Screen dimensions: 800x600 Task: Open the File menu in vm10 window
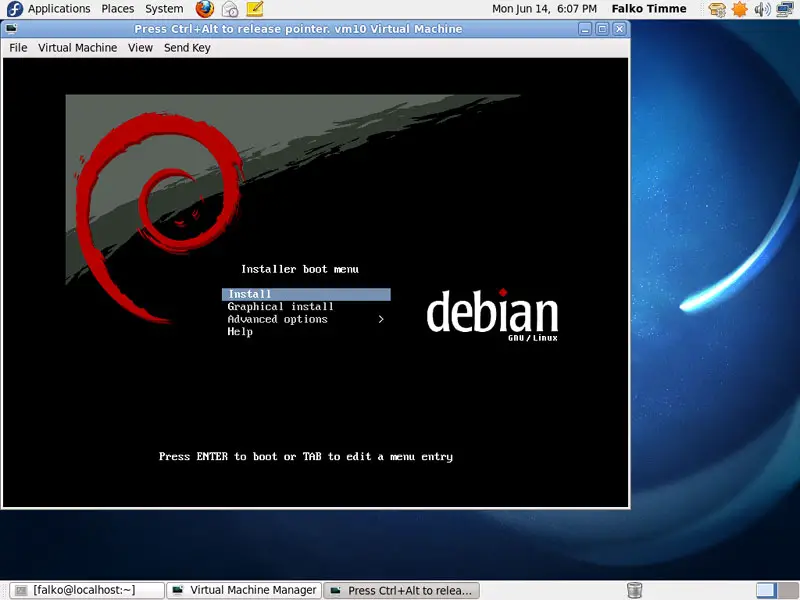tap(18, 48)
